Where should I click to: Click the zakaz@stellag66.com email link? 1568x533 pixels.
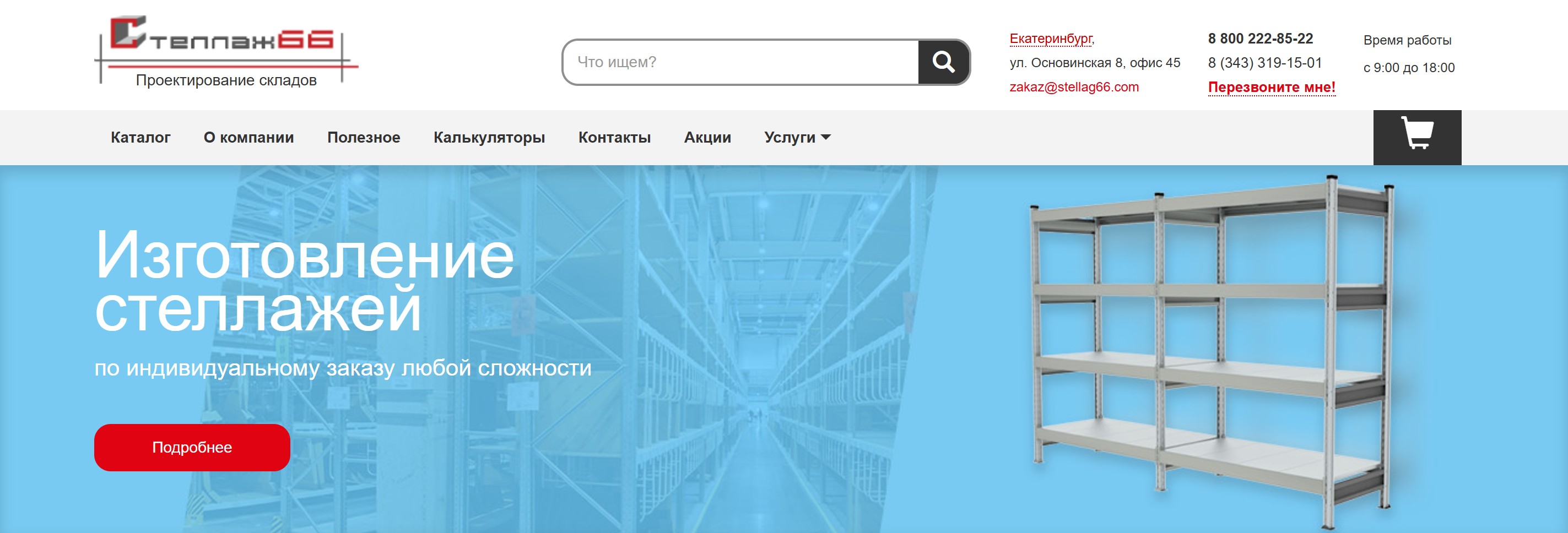(1074, 87)
